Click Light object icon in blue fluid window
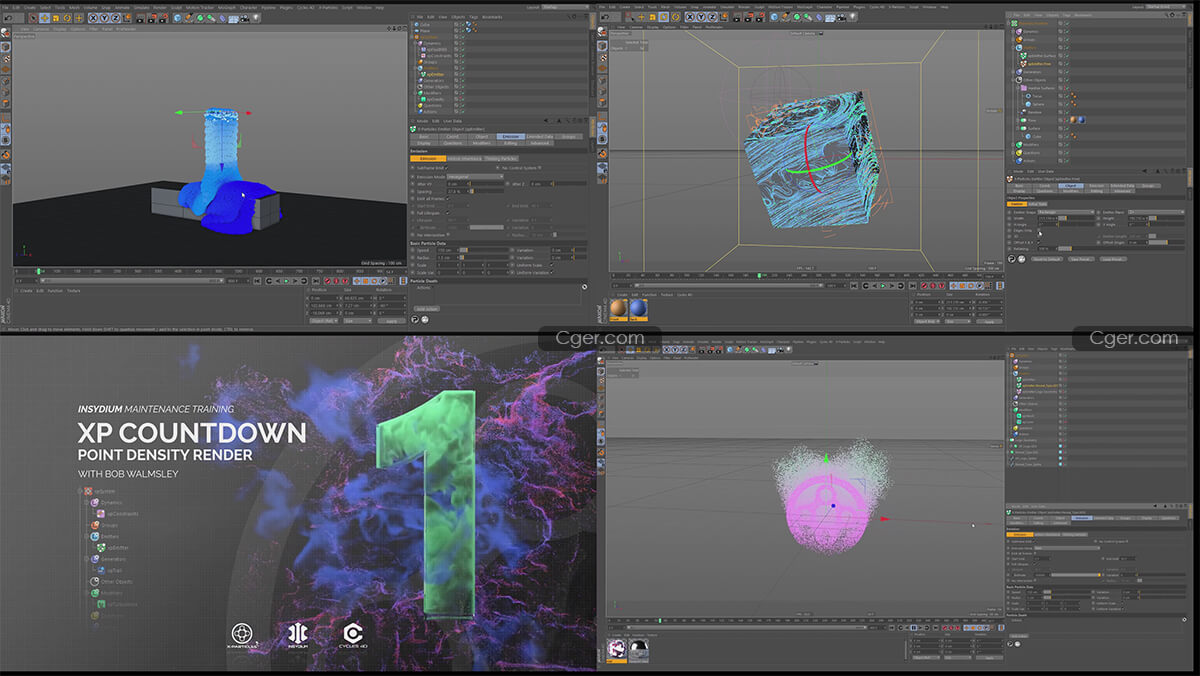This screenshot has width=1200, height=676. point(255,18)
